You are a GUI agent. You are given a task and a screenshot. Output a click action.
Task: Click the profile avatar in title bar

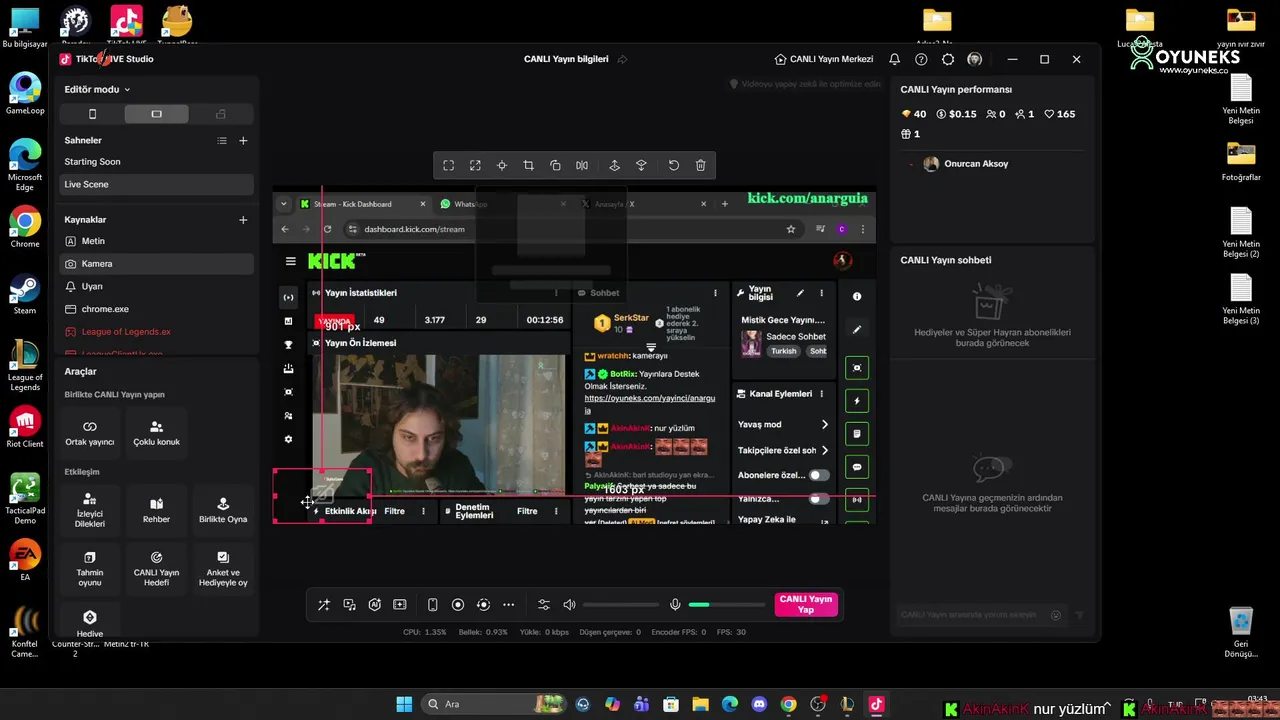(x=975, y=59)
